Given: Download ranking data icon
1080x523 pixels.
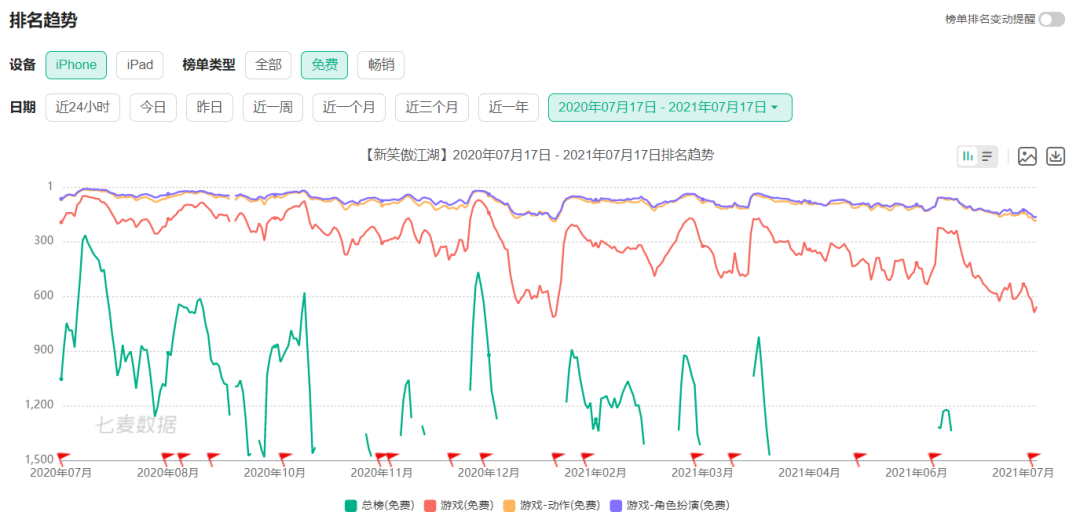Looking at the screenshot, I should pos(1055,156).
